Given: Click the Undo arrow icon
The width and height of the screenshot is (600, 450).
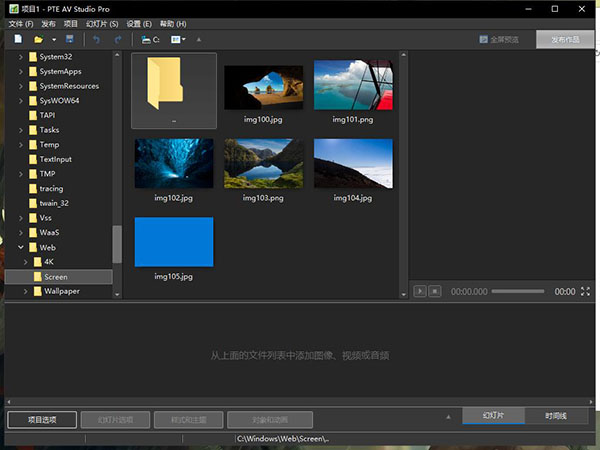Looking at the screenshot, I should tap(96, 39).
